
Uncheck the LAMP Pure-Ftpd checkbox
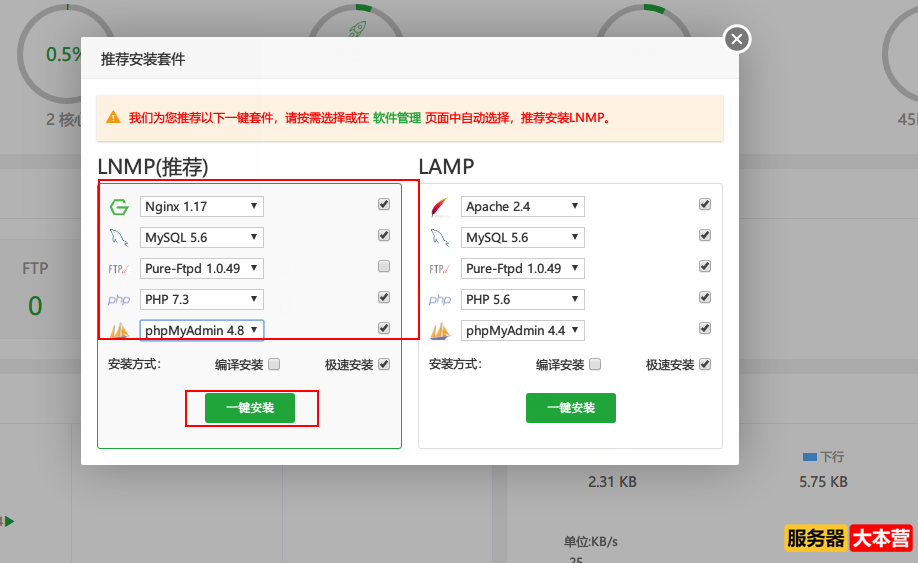(705, 266)
